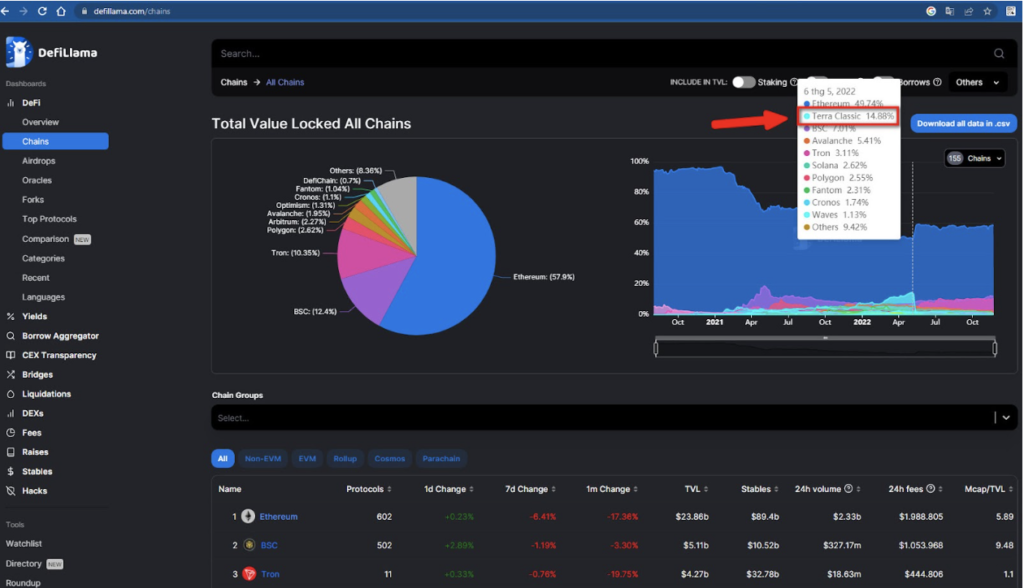
Task: Sort table by Stables column
Action: 760,489
